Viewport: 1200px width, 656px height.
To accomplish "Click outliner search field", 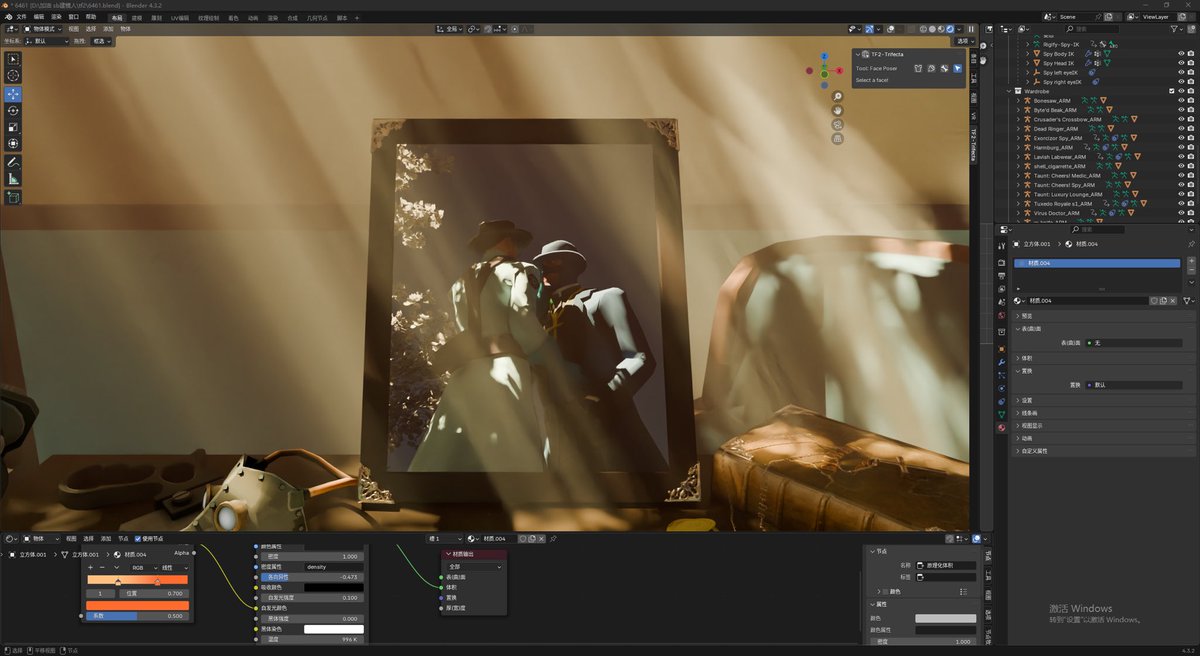I will pos(1090,30).
